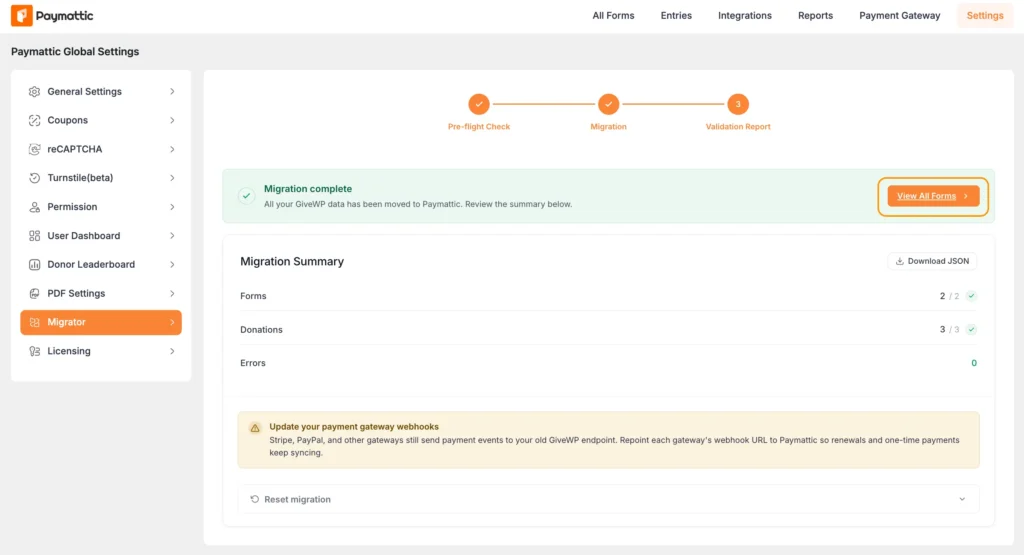Open the General Settings sidebar label
1024x555 pixels.
click(84, 92)
